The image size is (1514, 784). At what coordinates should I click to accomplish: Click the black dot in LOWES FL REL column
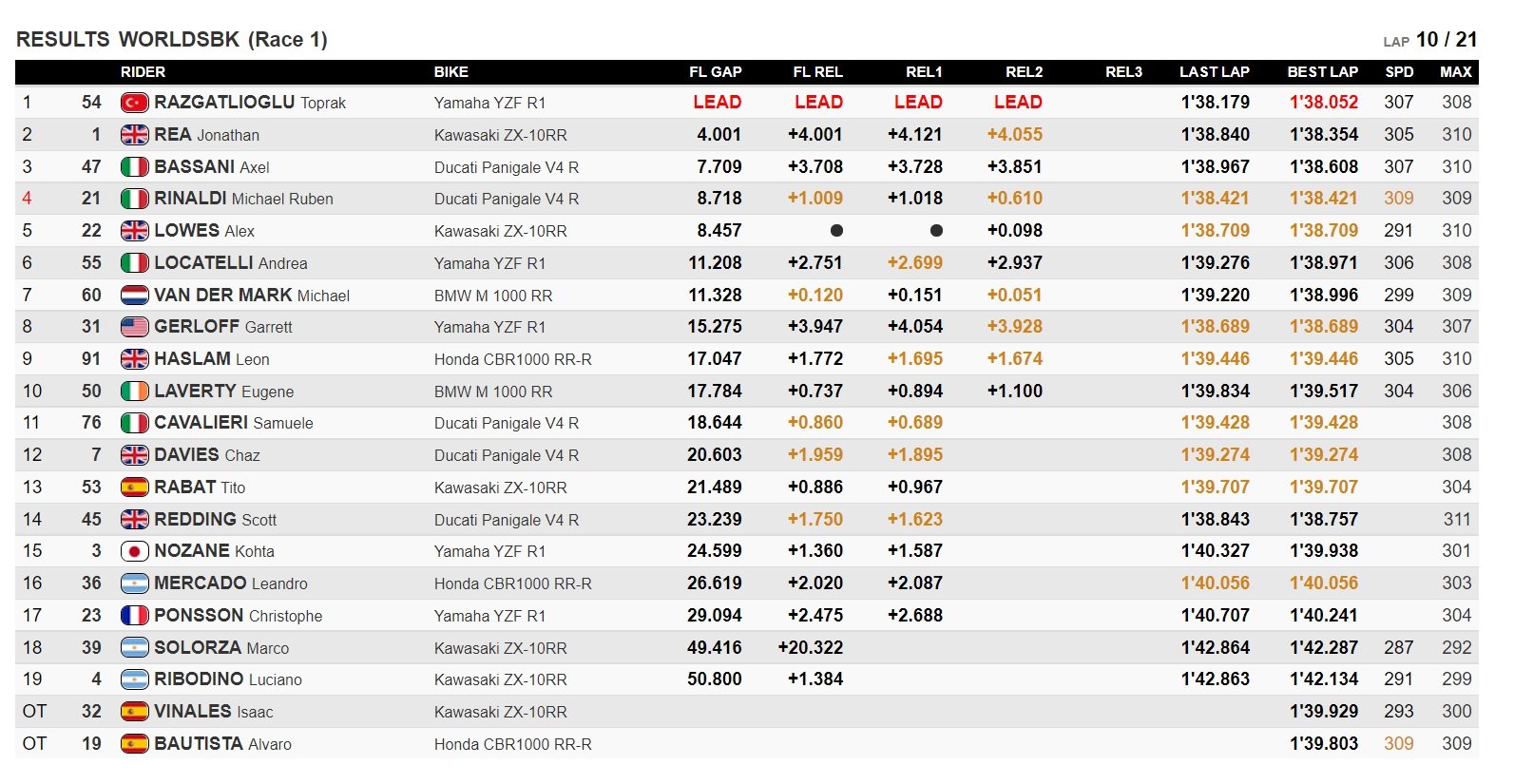pos(836,231)
